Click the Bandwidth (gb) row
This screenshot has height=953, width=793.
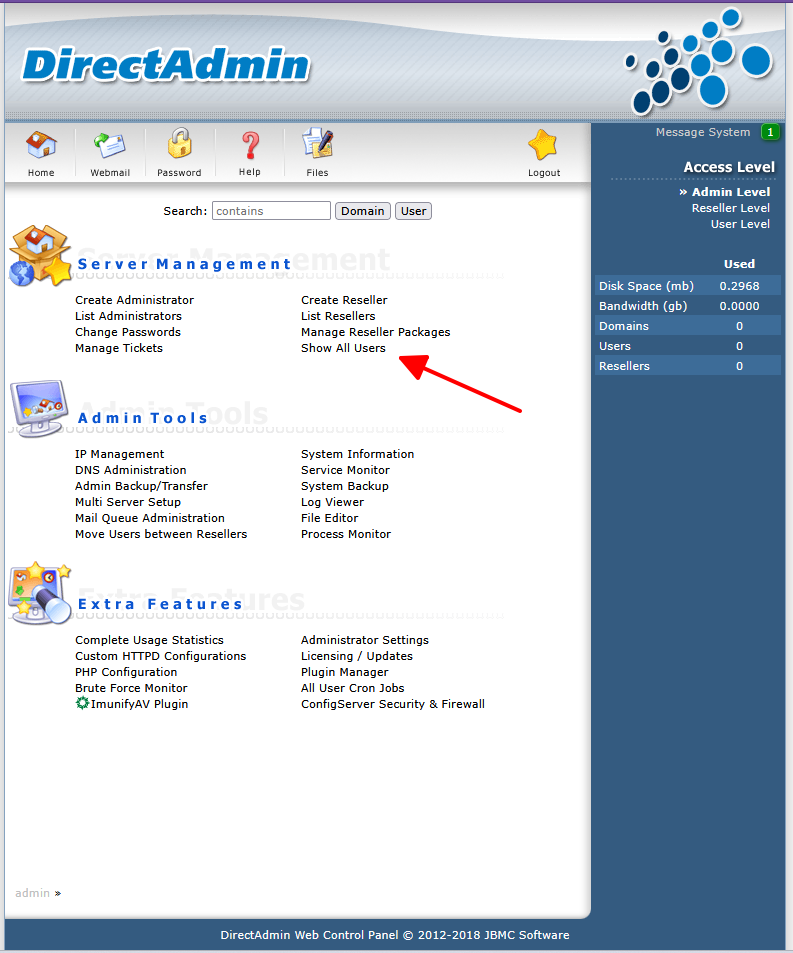[x=688, y=306]
